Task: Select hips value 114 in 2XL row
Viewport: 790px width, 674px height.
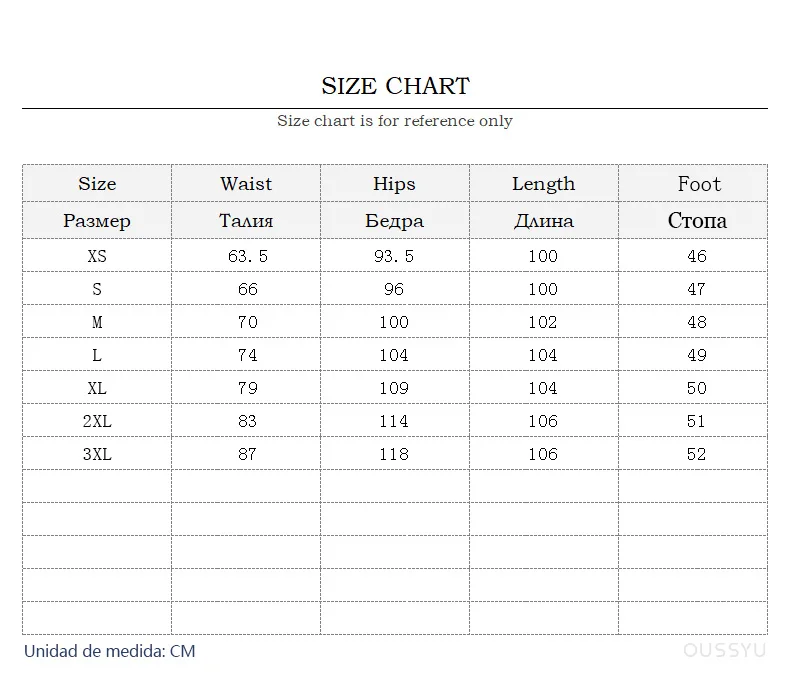Action: click(x=394, y=421)
